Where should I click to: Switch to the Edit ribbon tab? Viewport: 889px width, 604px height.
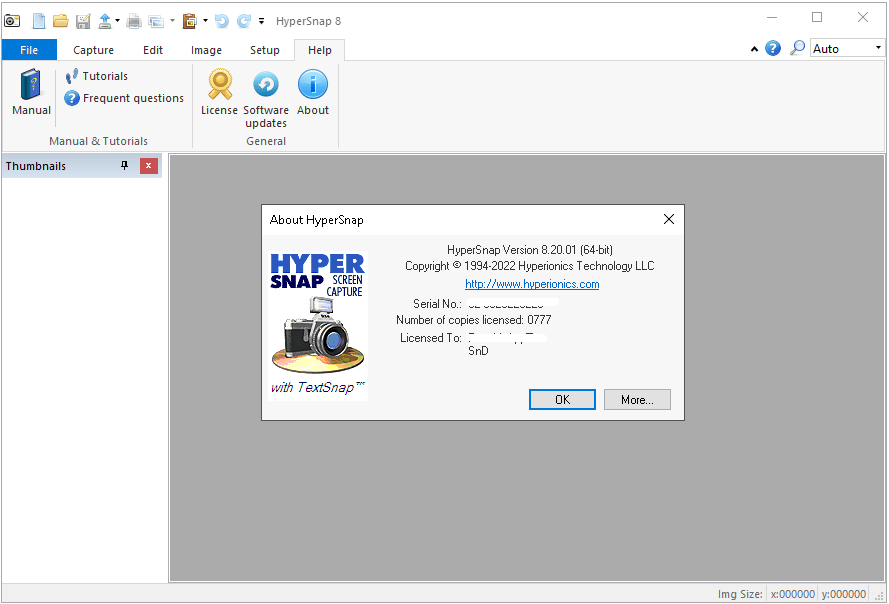click(153, 50)
